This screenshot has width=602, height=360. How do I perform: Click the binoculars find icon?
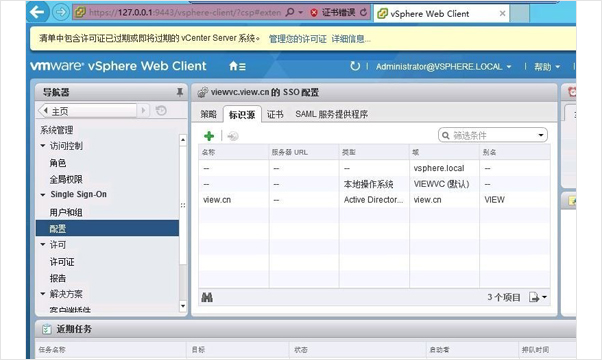tap(207, 297)
